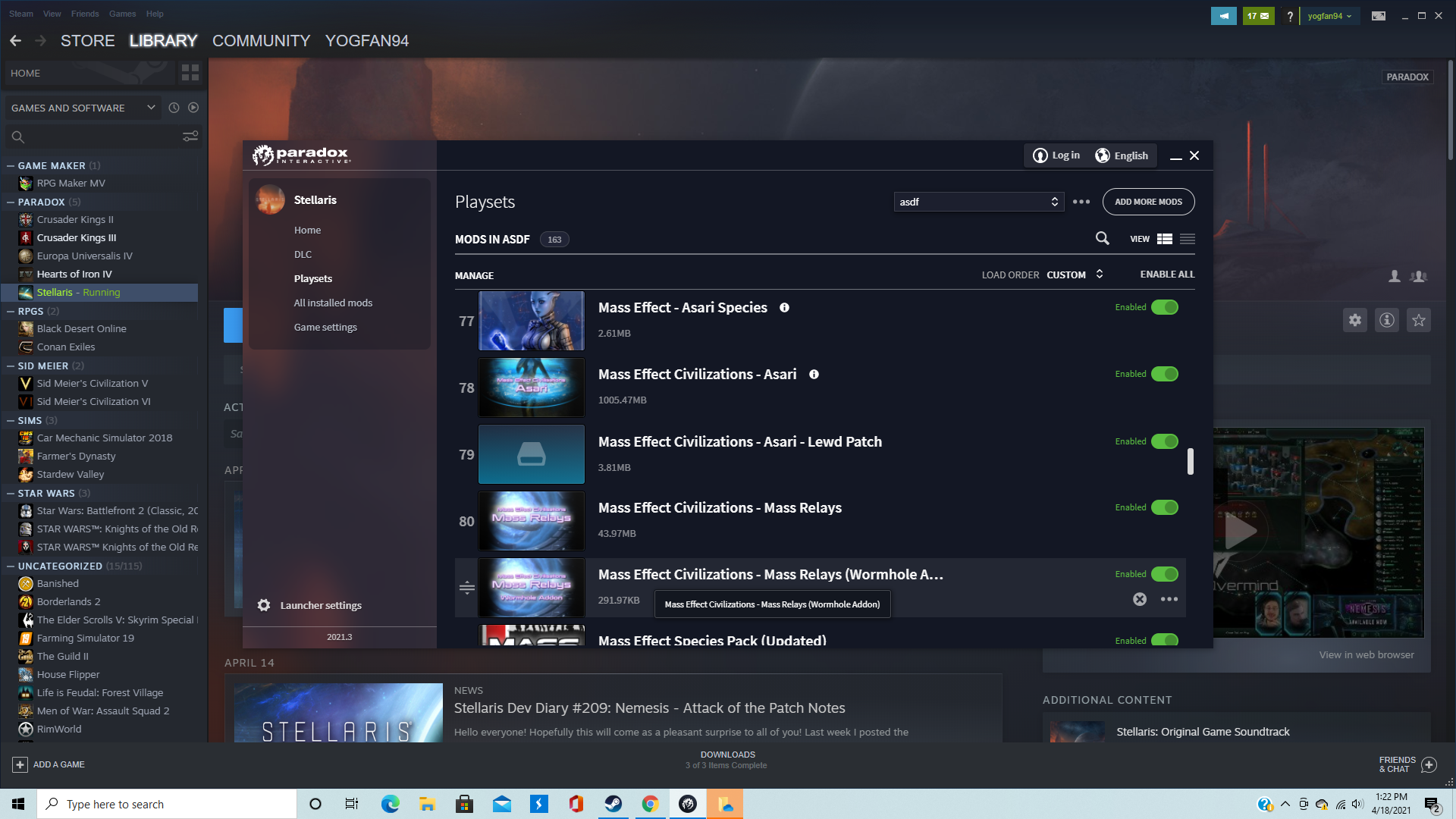Open Steam announcements megaphone icon
Screen dimensions: 1456x819
[1224, 16]
